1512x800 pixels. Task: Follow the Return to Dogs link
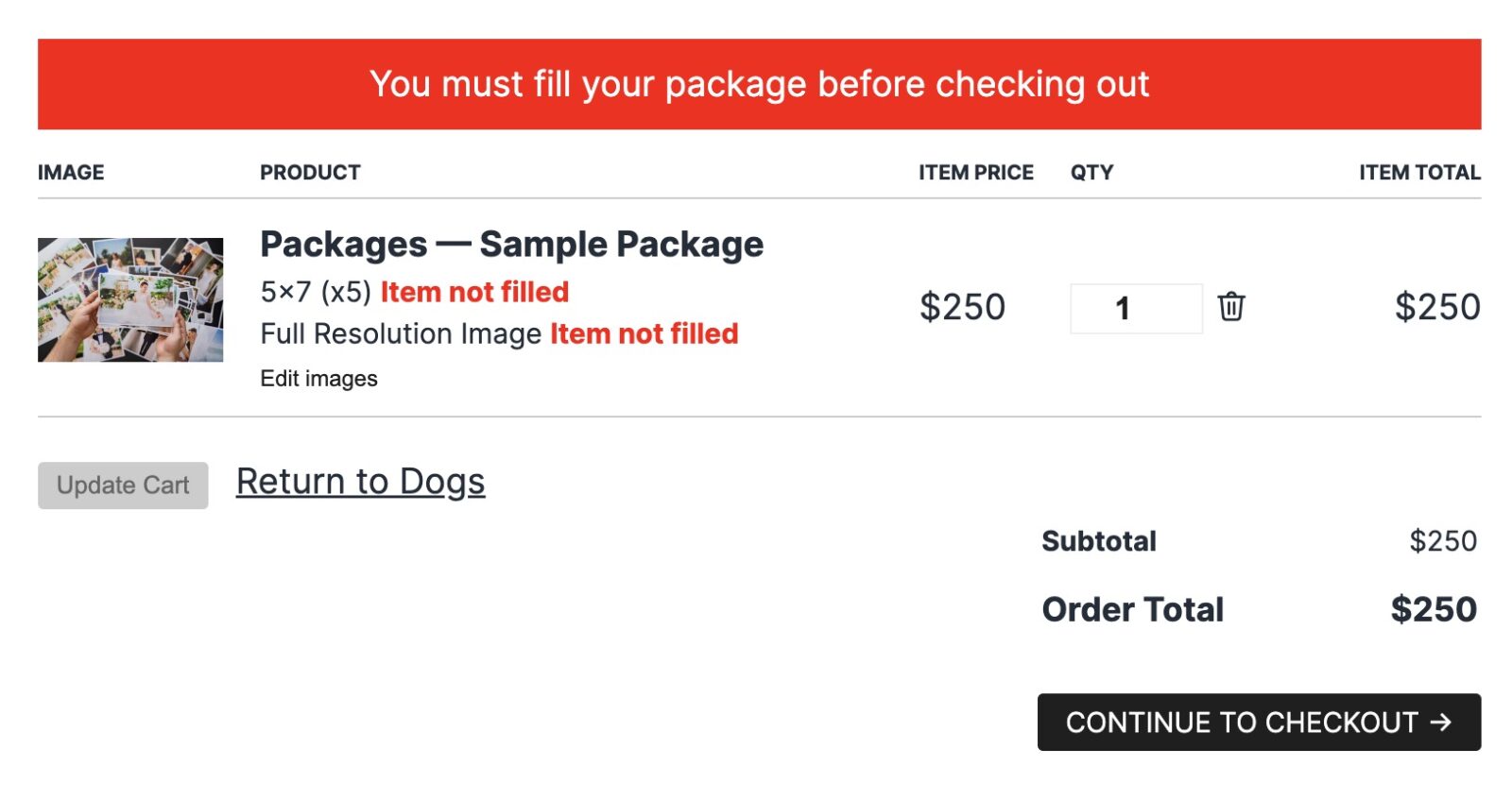[360, 482]
